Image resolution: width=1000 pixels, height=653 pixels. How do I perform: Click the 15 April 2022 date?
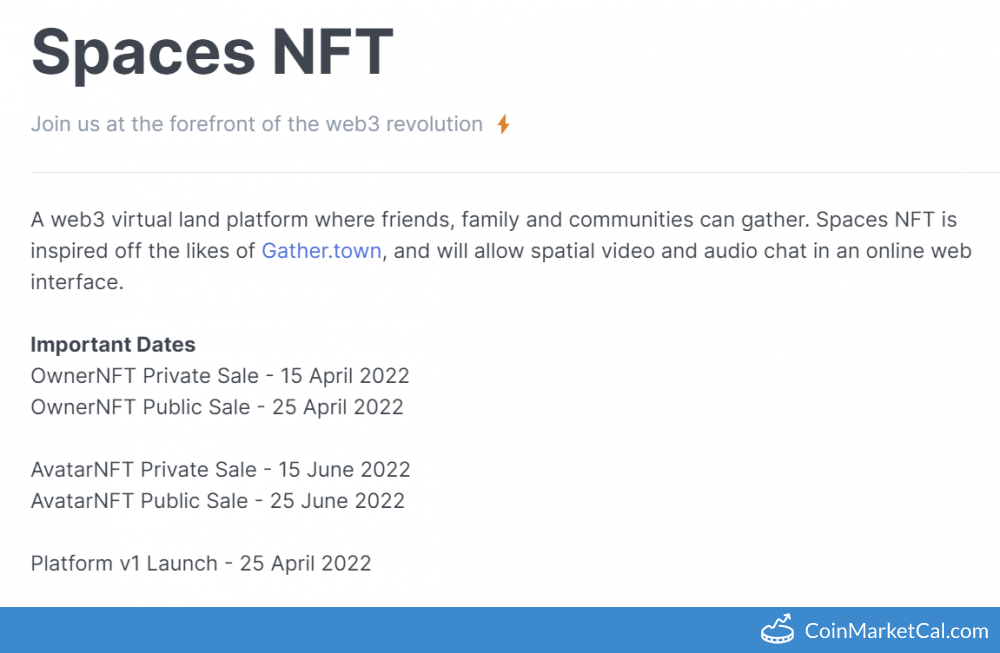[345, 376]
